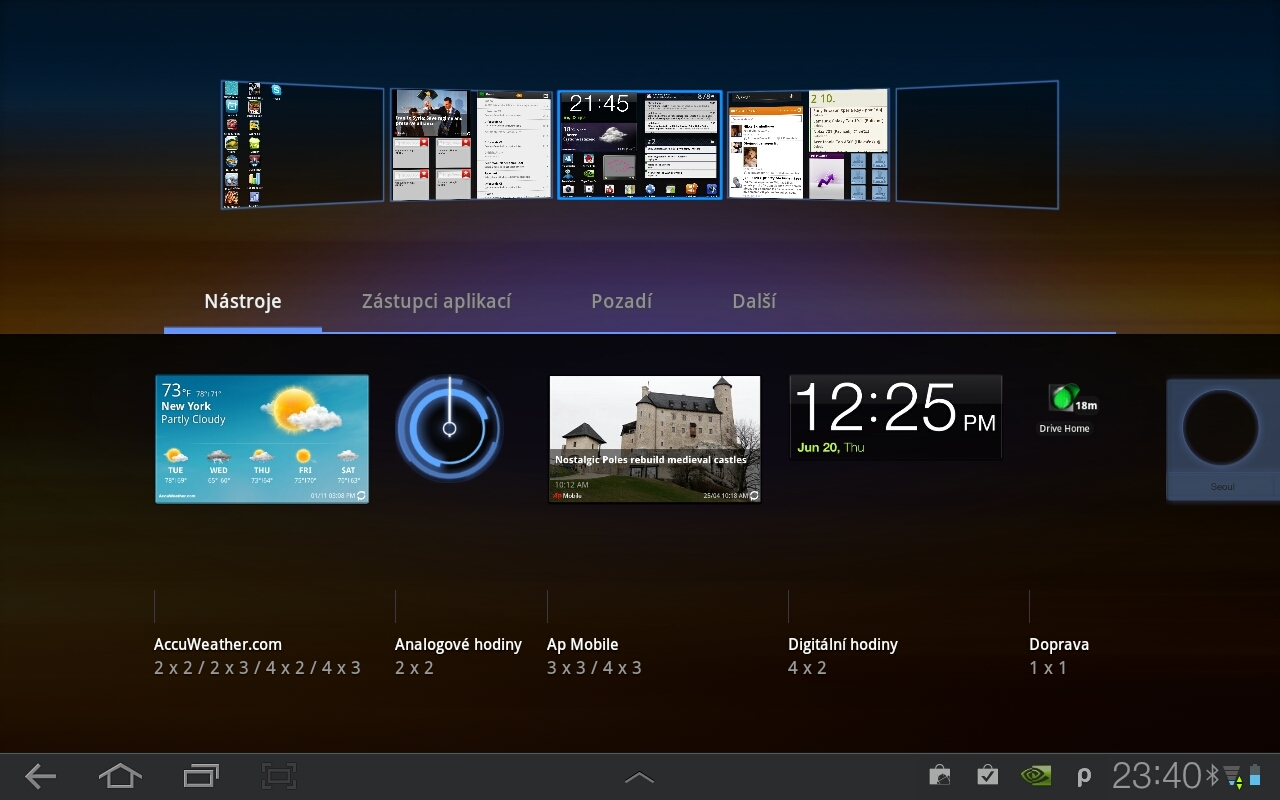Screen dimensions: 1280x800
Task: Open the Pozadí tab
Action: point(621,300)
